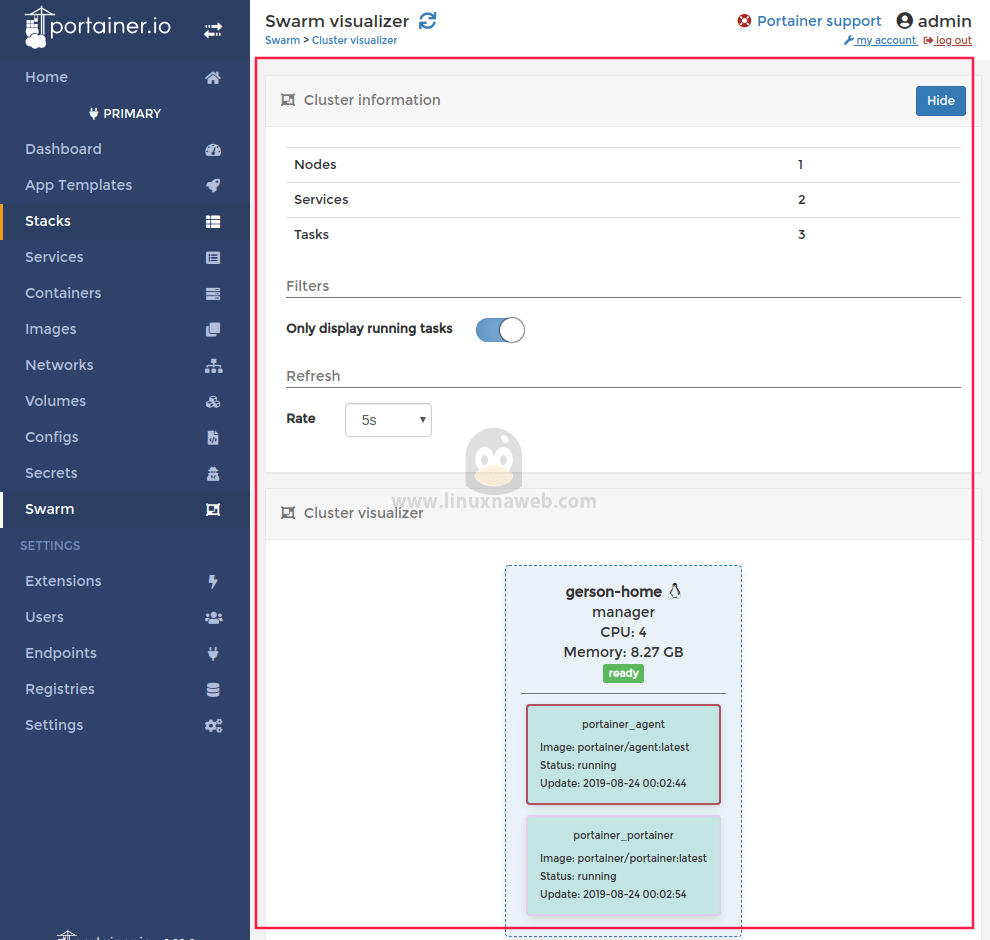Open the Services menu item

click(x=125, y=257)
